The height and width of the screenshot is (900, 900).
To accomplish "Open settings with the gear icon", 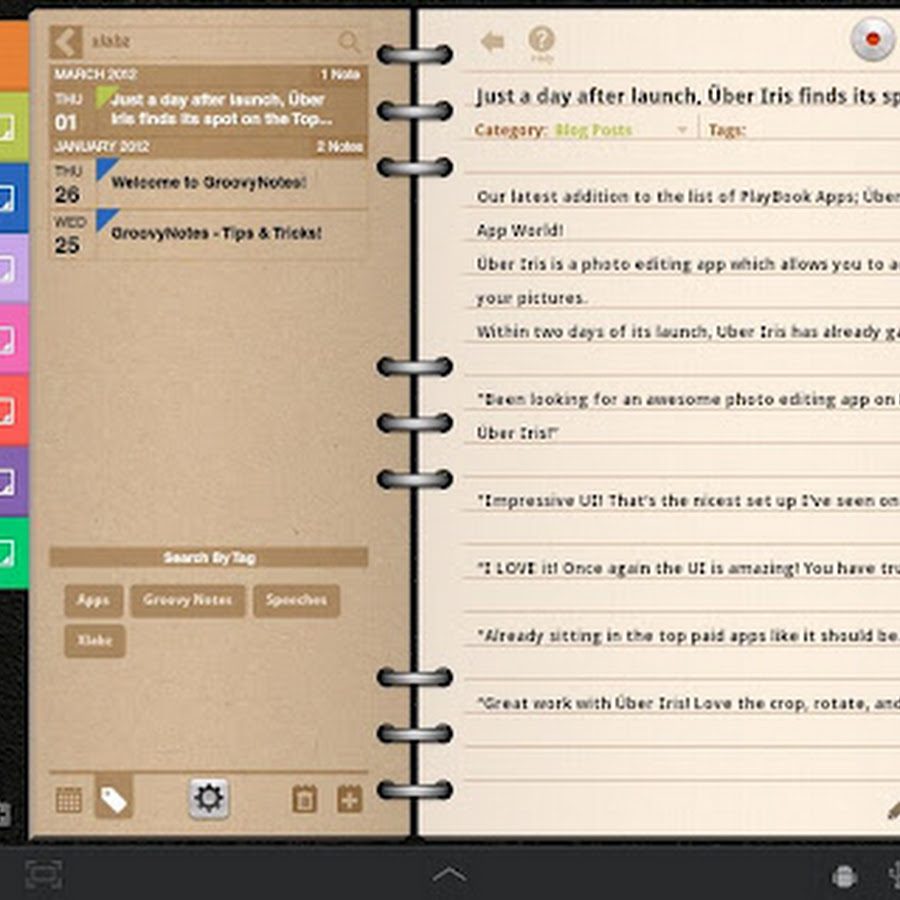I will [x=209, y=798].
